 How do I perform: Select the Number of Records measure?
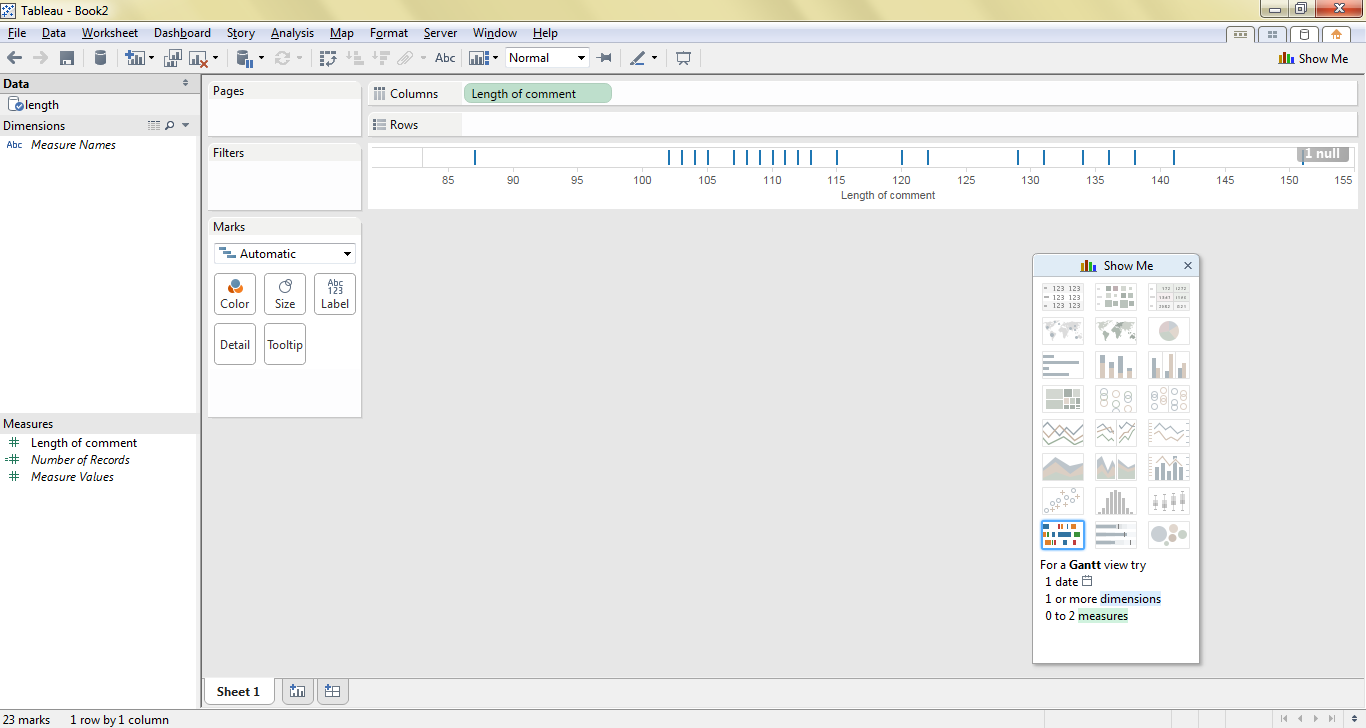(x=80, y=460)
